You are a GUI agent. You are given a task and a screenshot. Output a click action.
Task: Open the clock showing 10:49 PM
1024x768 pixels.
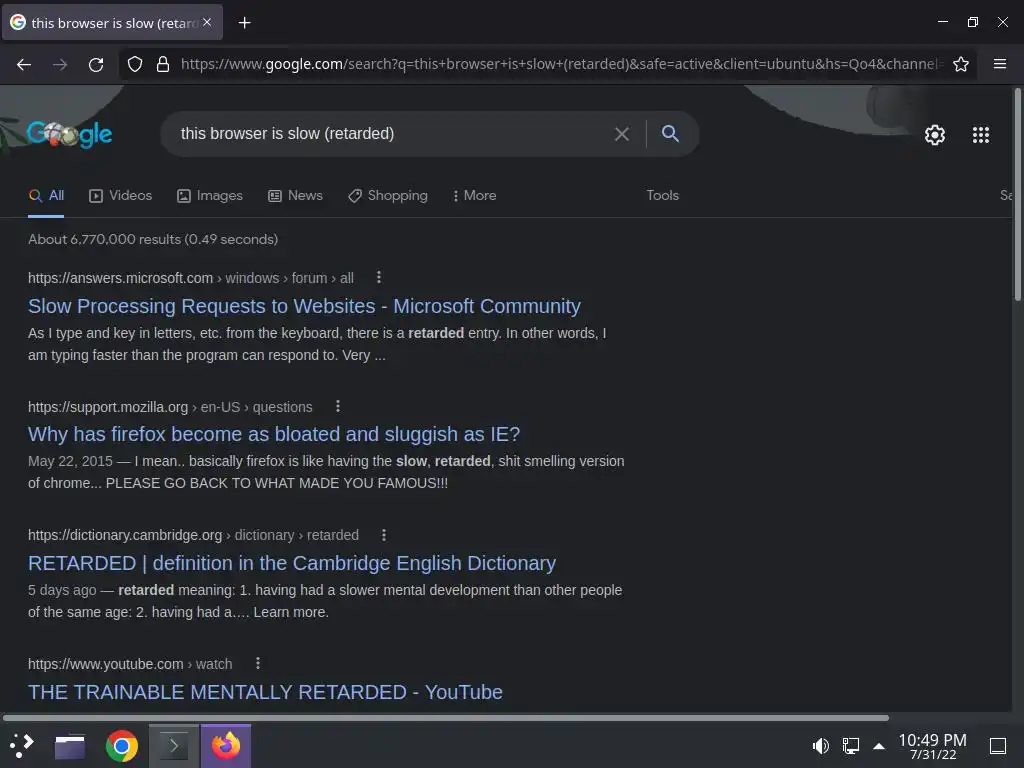click(933, 746)
